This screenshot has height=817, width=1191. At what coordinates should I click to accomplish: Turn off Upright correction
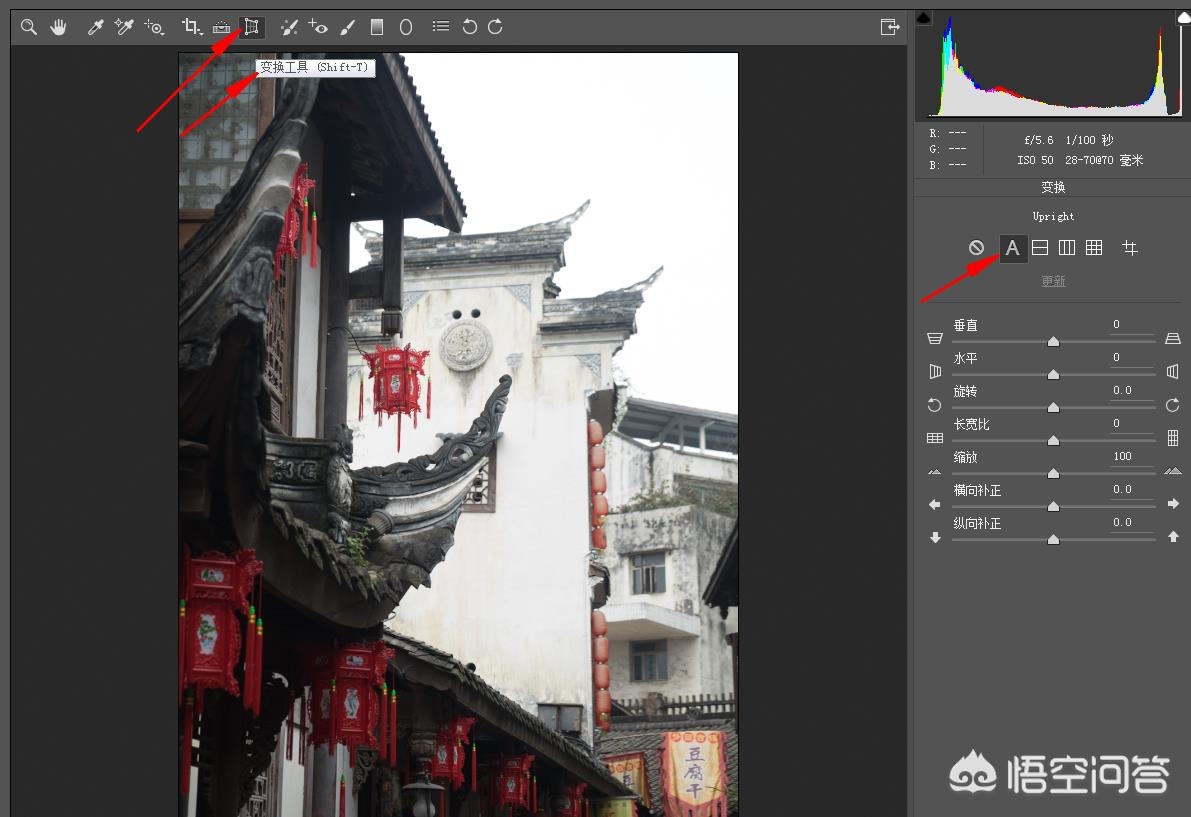976,248
